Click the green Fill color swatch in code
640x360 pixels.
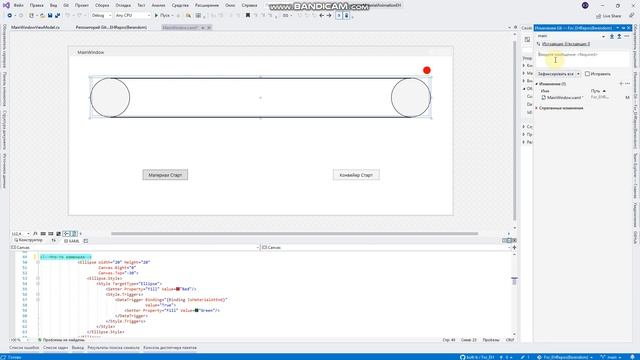196,310
